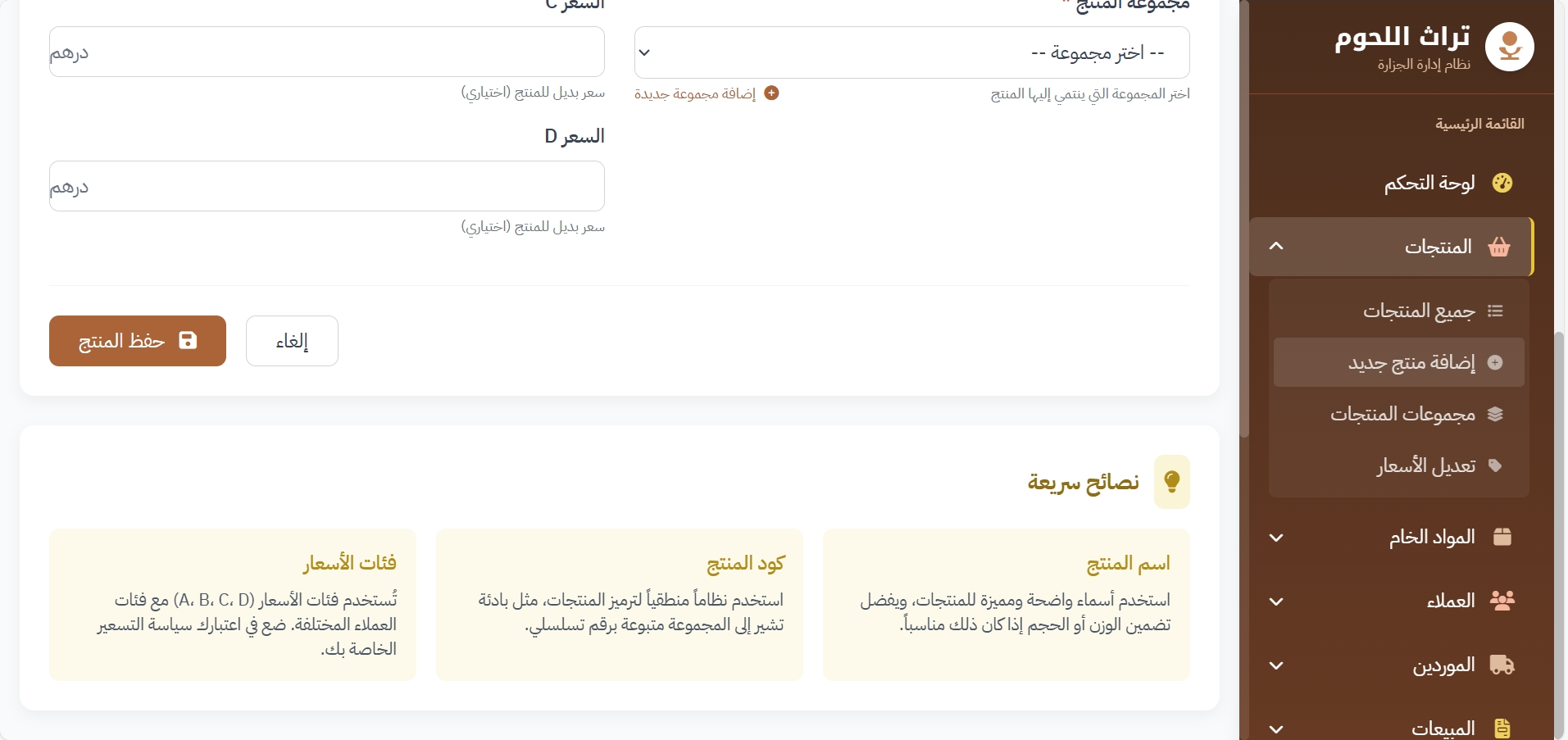Click the layers icon for مجموعات المنتجات
The image size is (1568, 740).
1495,415
